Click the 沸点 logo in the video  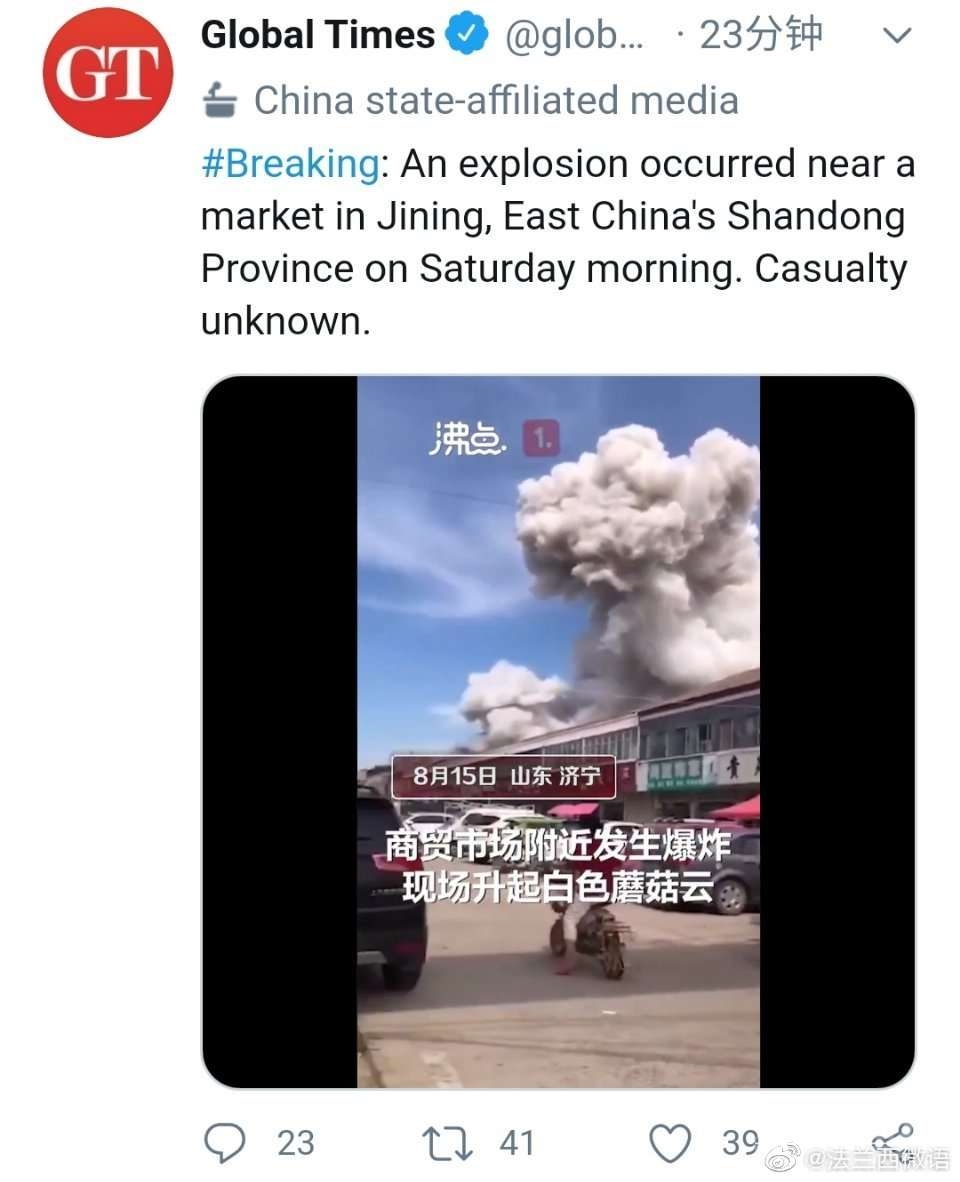[468, 439]
